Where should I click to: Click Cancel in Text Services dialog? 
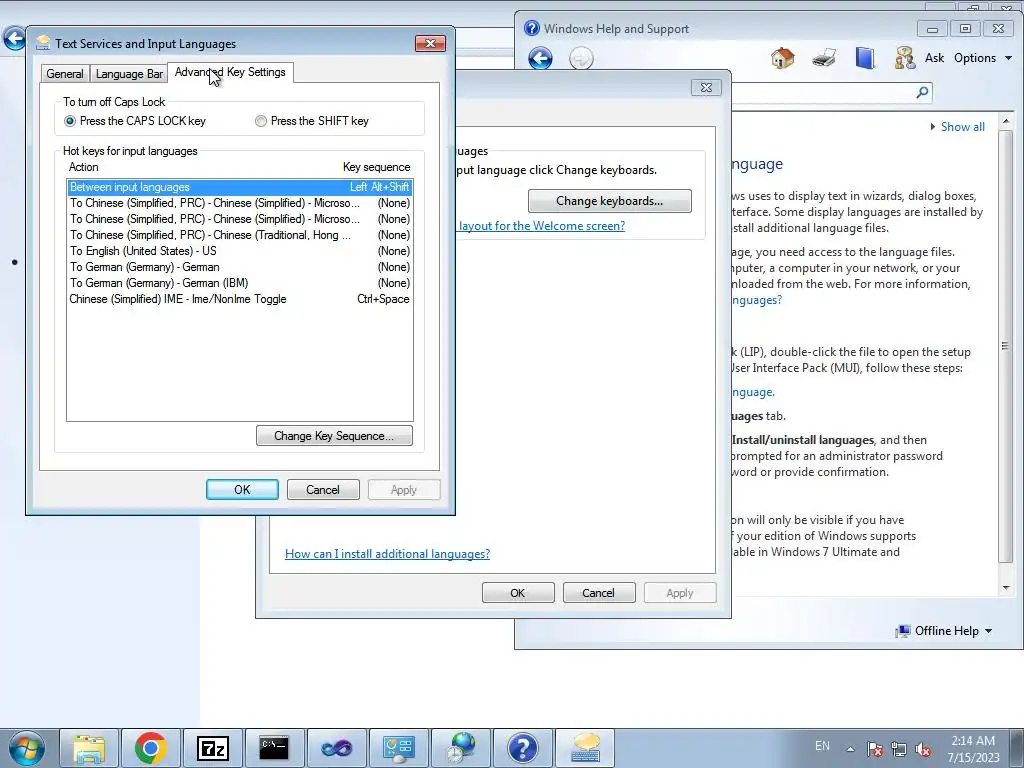coord(323,490)
